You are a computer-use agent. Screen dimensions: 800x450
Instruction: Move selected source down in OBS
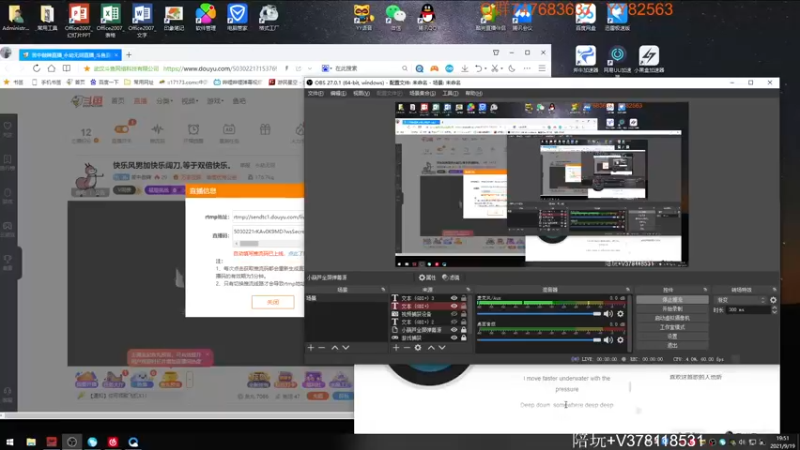[442, 347]
